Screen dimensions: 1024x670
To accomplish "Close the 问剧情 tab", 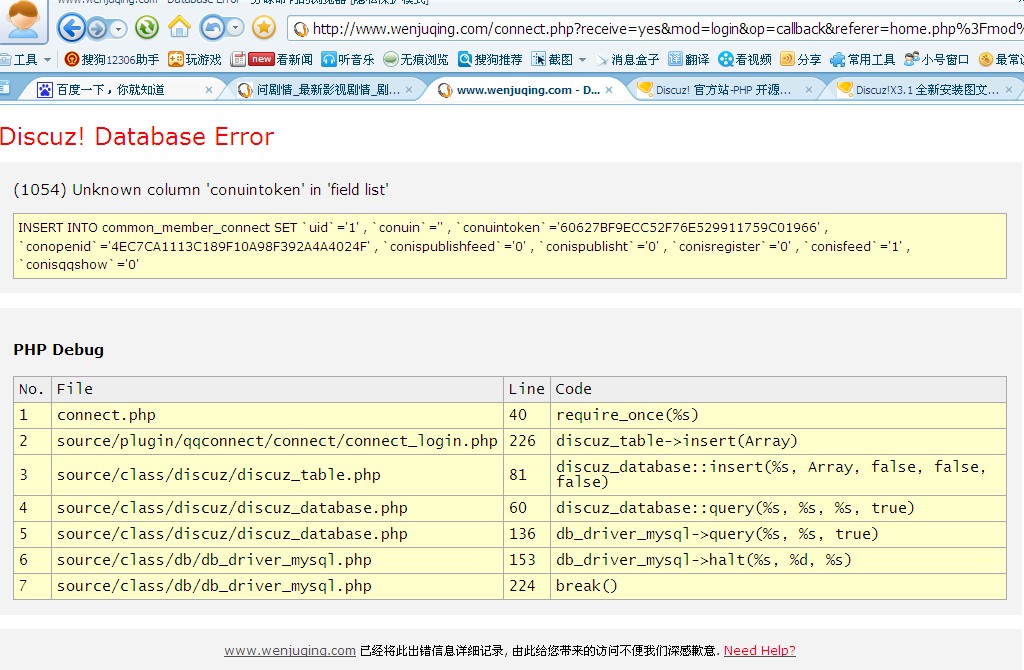I will [409, 90].
